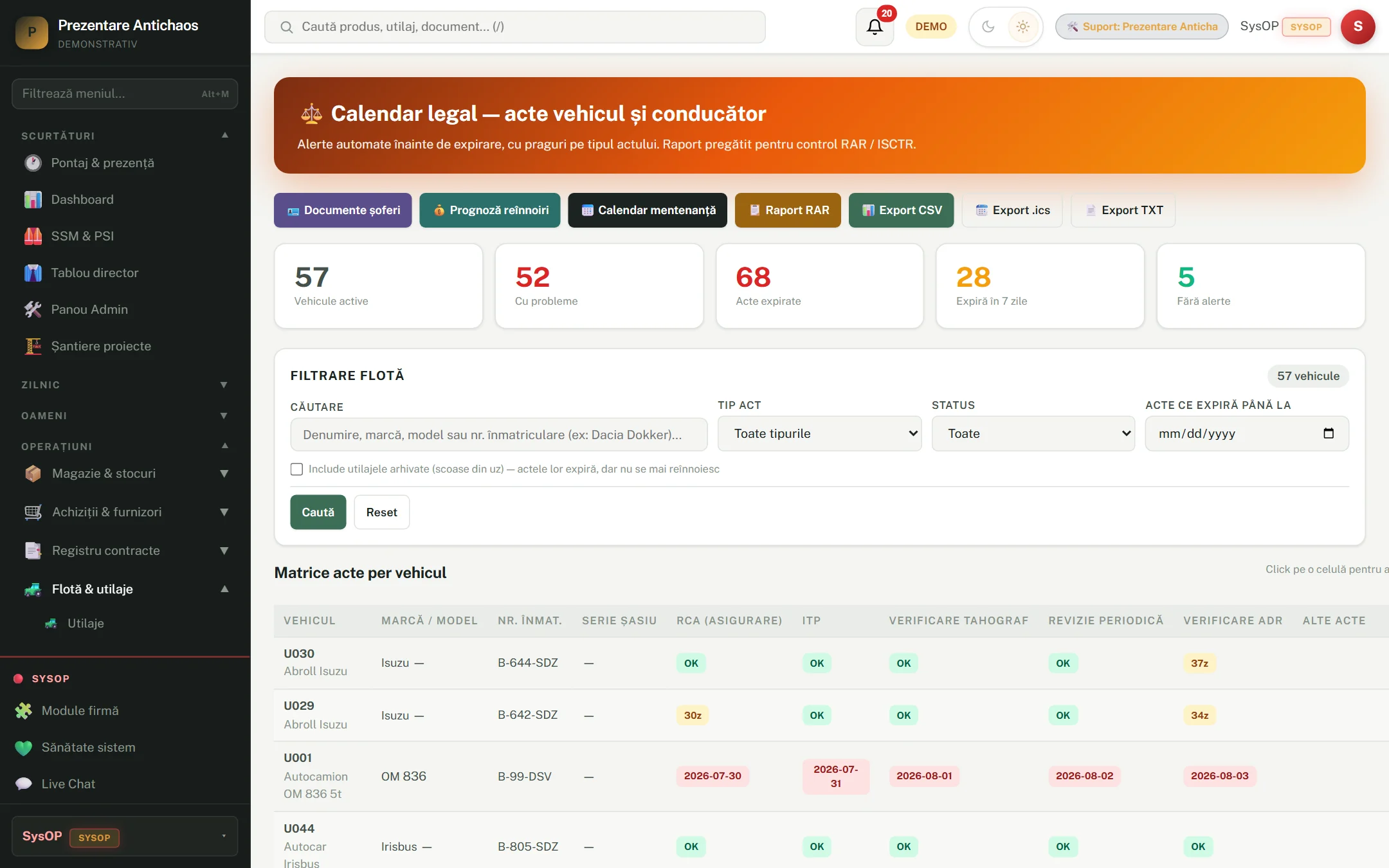Screen dimensions: 1389x868
Task: Click the Module firmă puzzle icon
Action: tap(24, 711)
